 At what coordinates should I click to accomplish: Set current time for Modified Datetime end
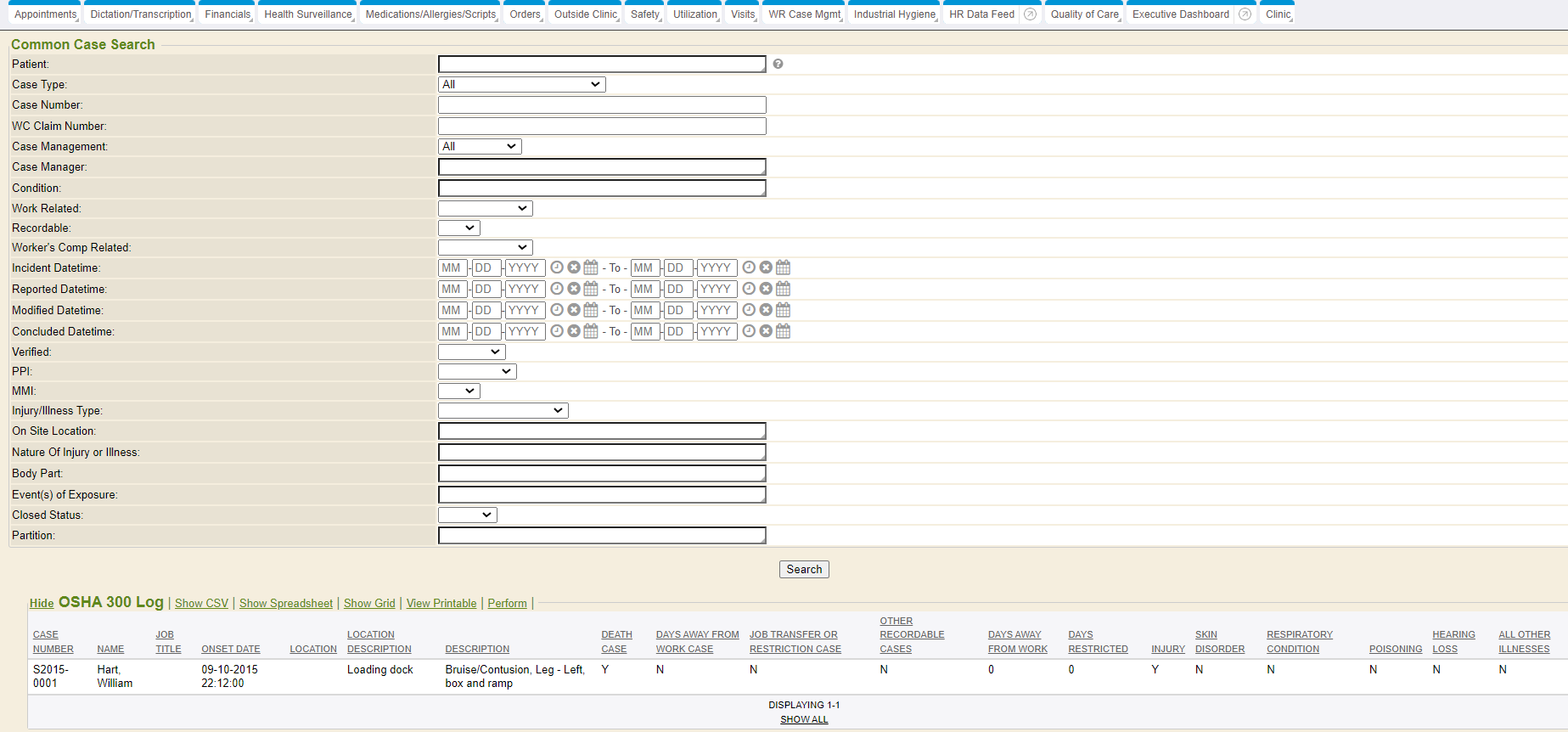749,310
